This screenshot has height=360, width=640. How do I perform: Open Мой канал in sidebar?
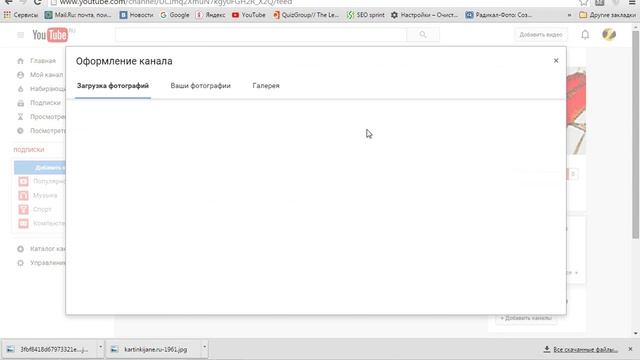(47, 75)
